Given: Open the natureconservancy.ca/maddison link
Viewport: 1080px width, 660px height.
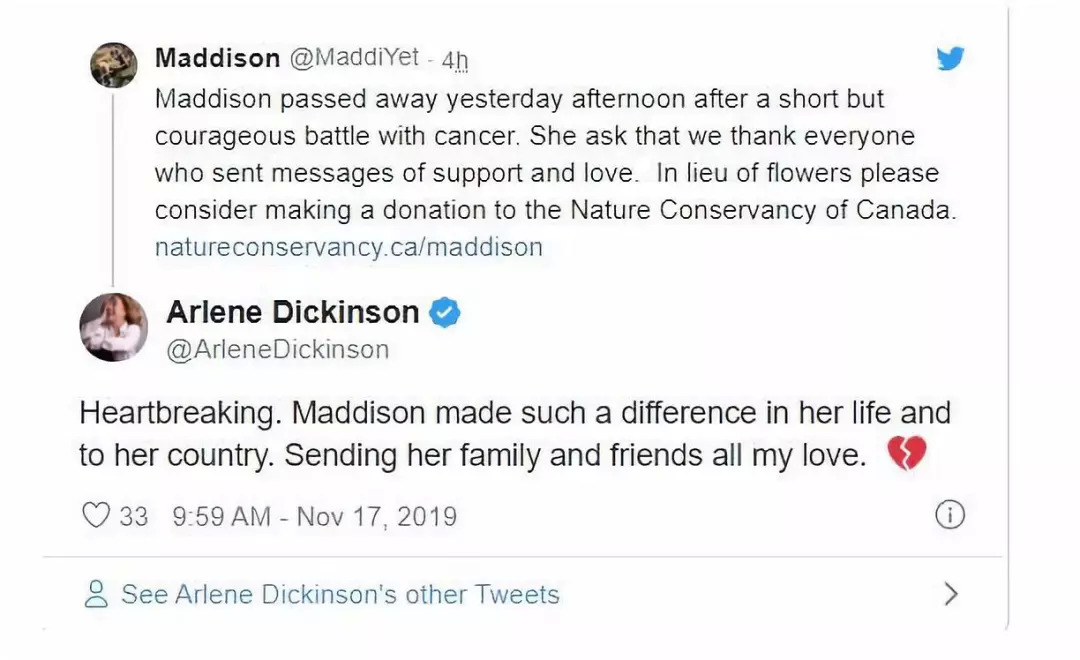Looking at the screenshot, I should (348, 247).
